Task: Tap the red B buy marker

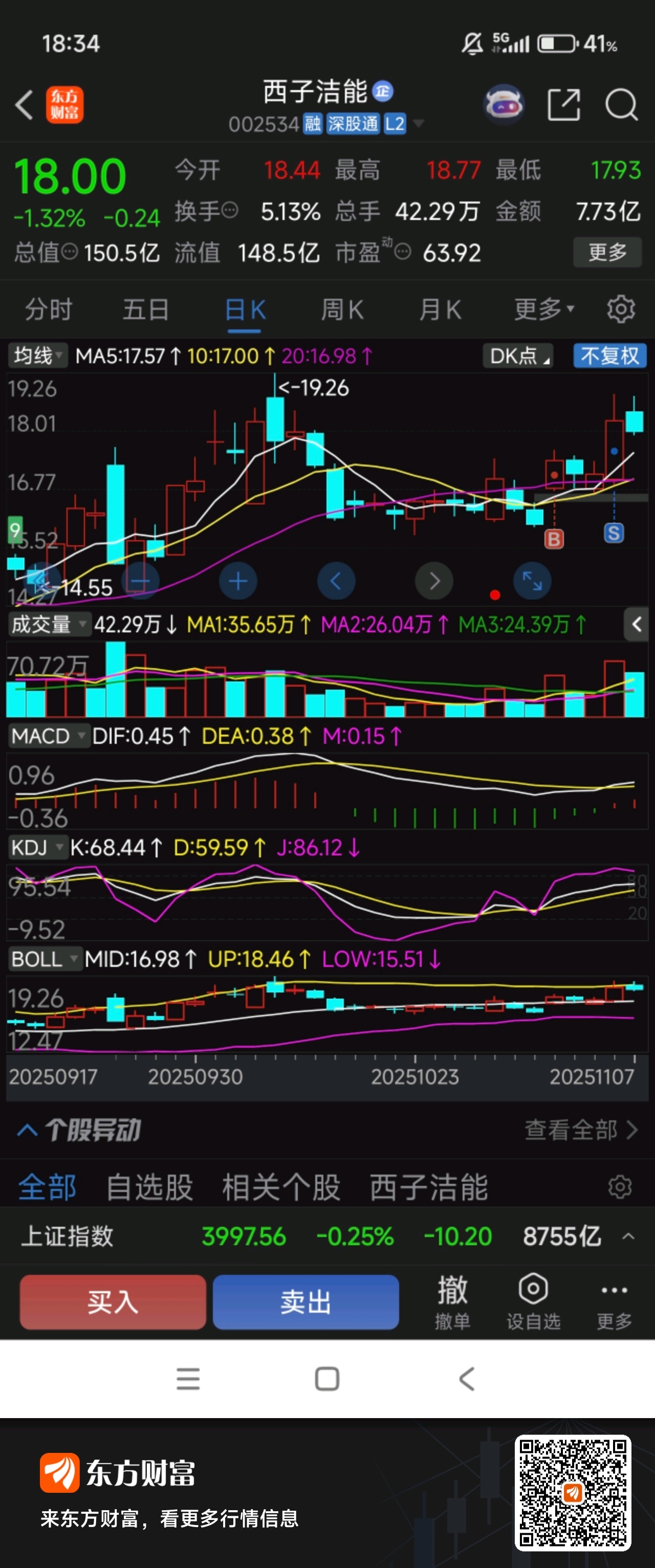Action: point(554,539)
